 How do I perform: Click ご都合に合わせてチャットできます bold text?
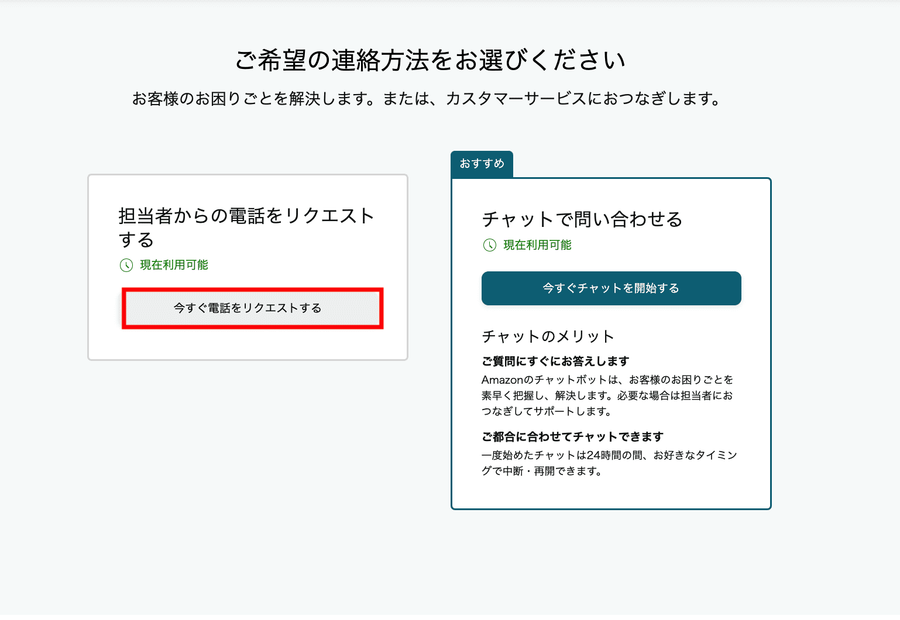tap(572, 436)
